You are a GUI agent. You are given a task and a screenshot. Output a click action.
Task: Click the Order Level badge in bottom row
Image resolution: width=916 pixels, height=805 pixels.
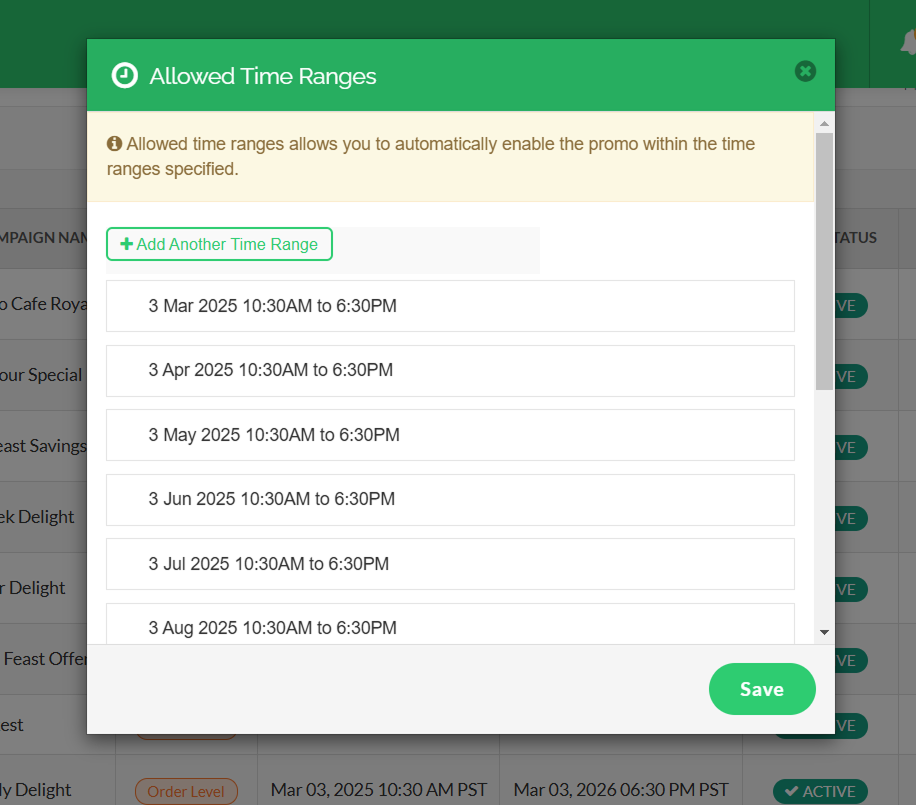pyautogui.click(x=186, y=791)
